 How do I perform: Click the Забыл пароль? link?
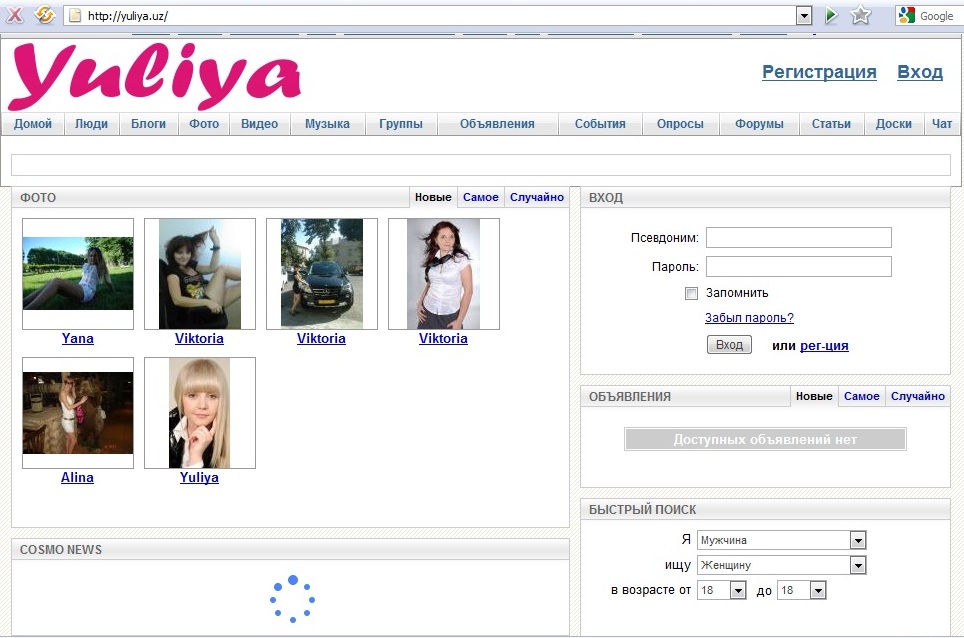749,318
